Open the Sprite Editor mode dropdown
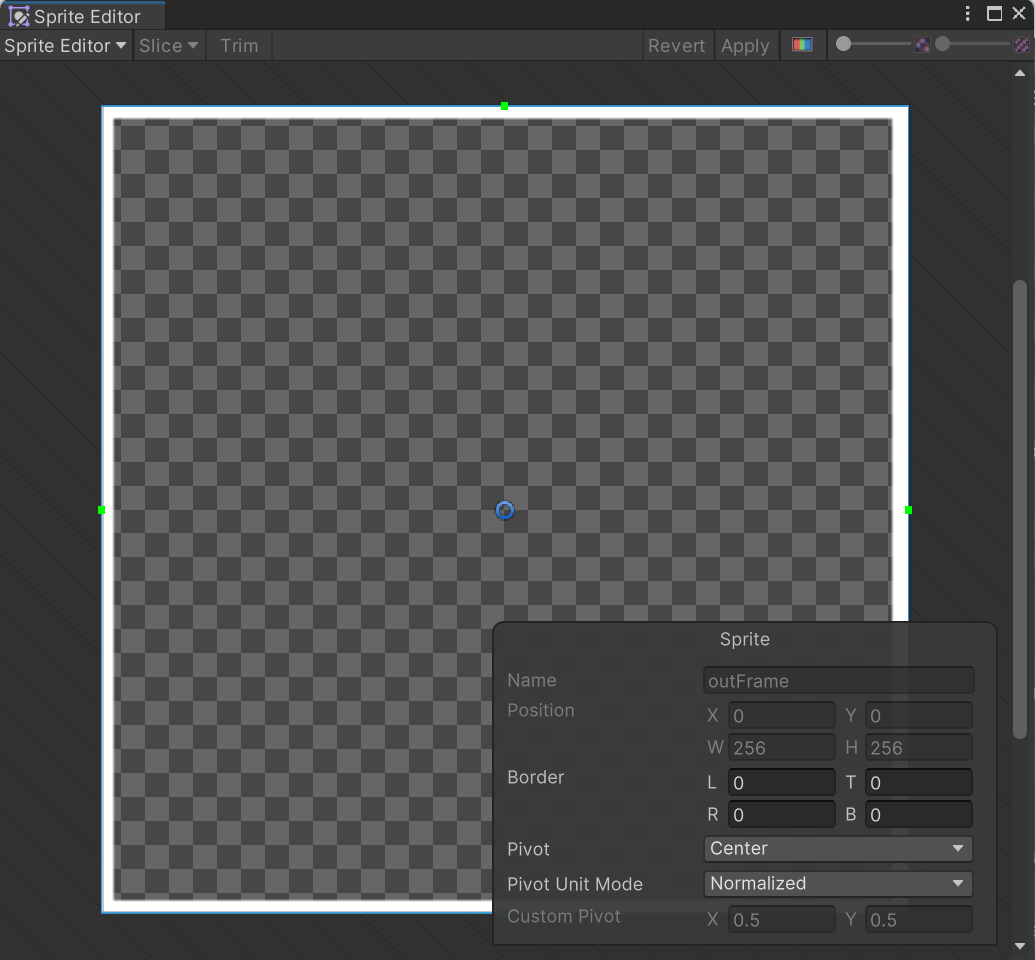This screenshot has height=960, width=1035. (65, 46)
